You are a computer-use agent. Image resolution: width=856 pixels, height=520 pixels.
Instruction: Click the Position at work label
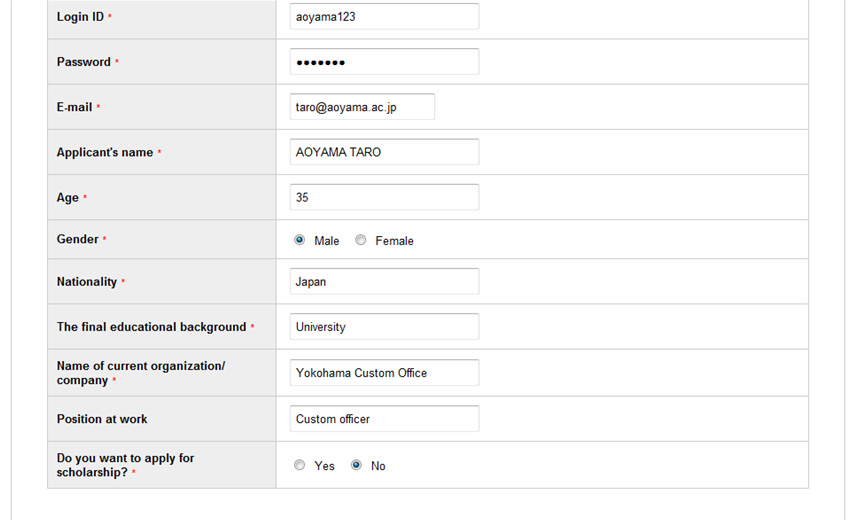pyautogui.click(x=102, y=419)
